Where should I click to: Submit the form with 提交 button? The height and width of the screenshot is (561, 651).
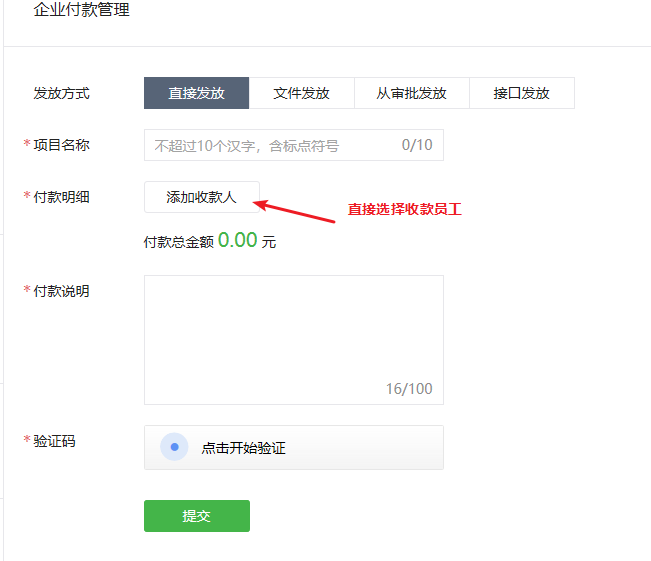(197, 516)
